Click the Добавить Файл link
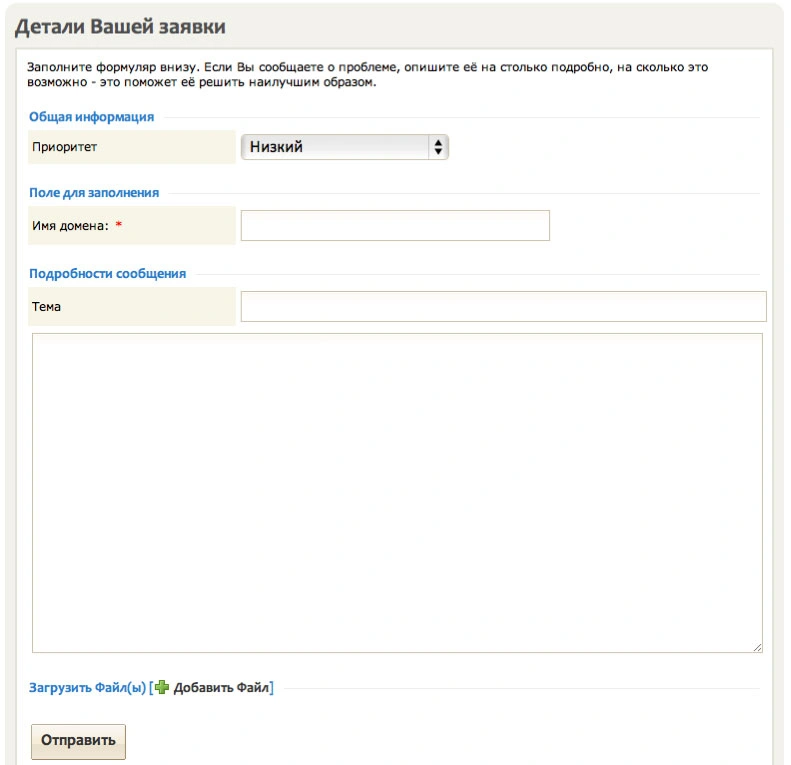Image resolution: width=791 pixels, height=765 pixels. (221, 687)
